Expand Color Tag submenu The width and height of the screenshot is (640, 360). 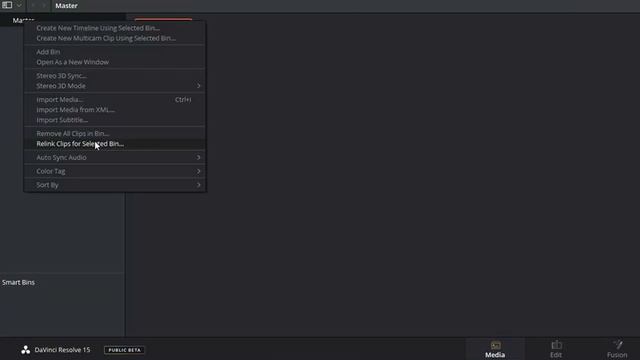coord(114,171)
